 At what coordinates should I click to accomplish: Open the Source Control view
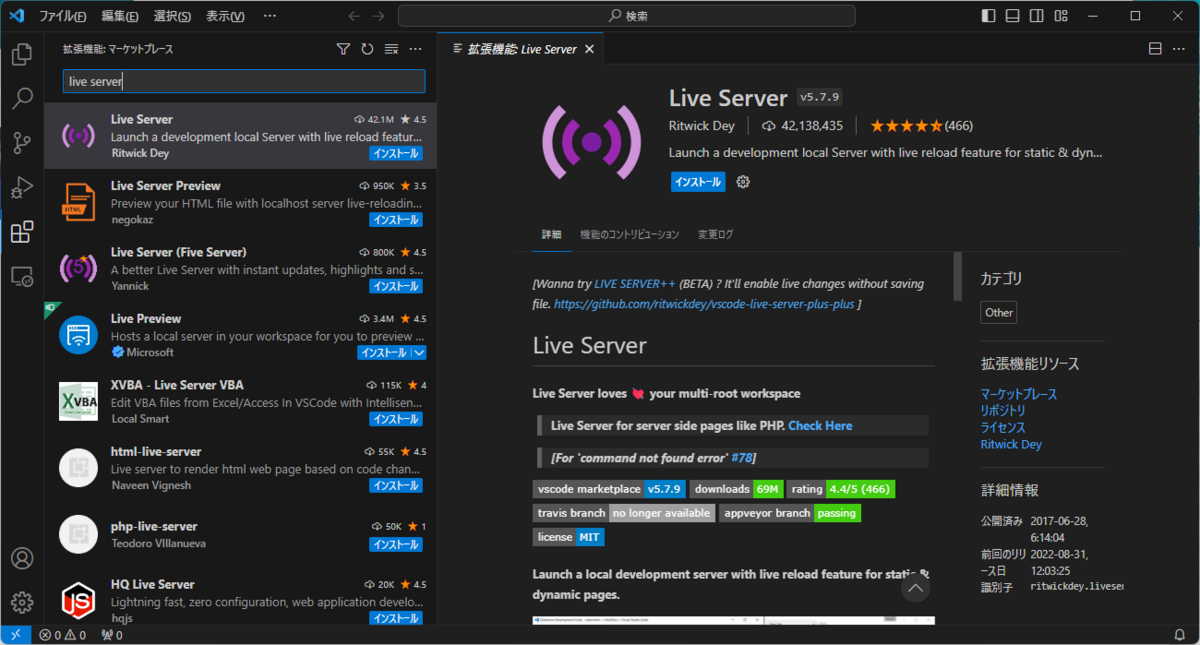22,143
